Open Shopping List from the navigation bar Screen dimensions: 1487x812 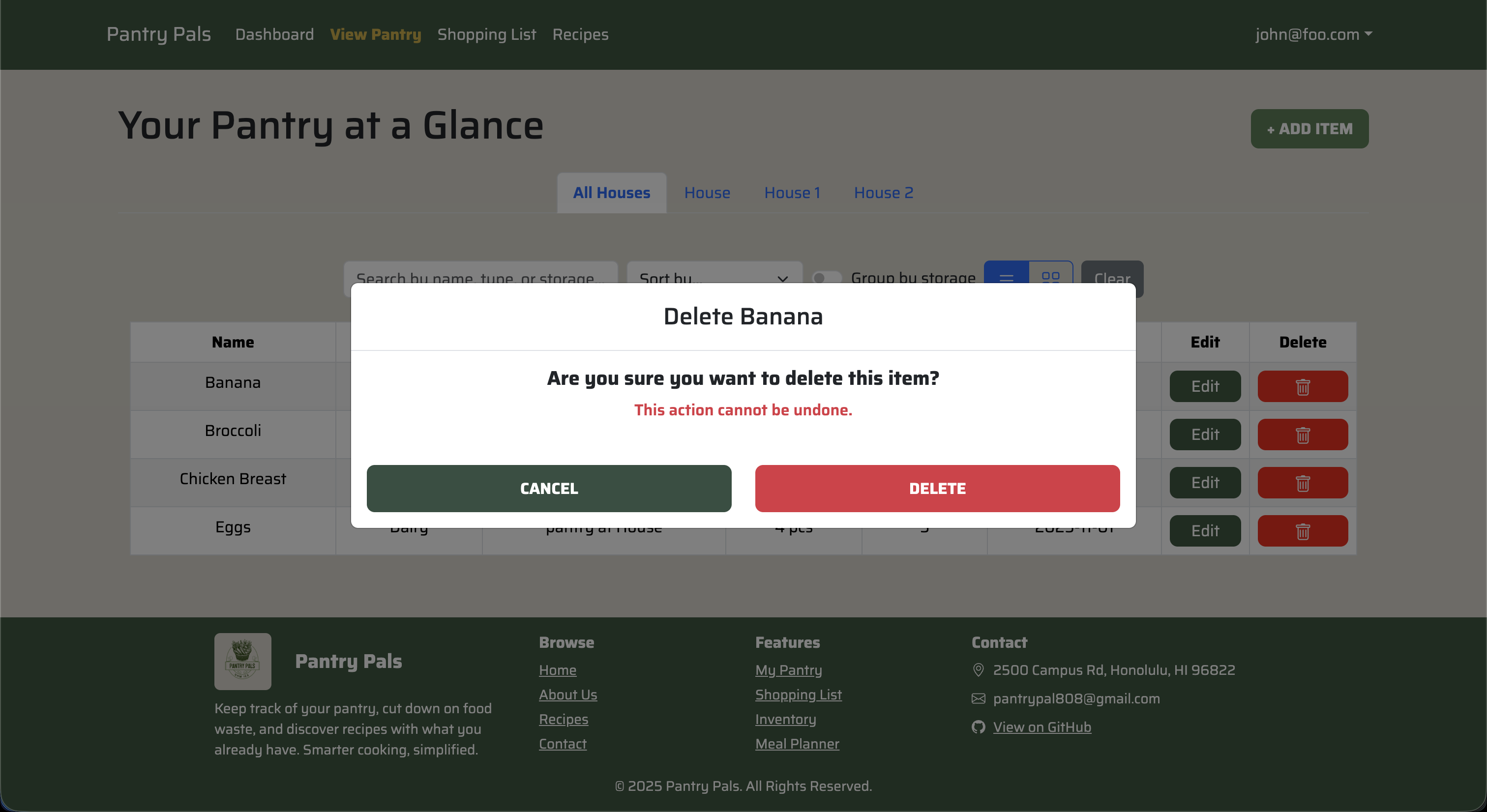[487, 34]
